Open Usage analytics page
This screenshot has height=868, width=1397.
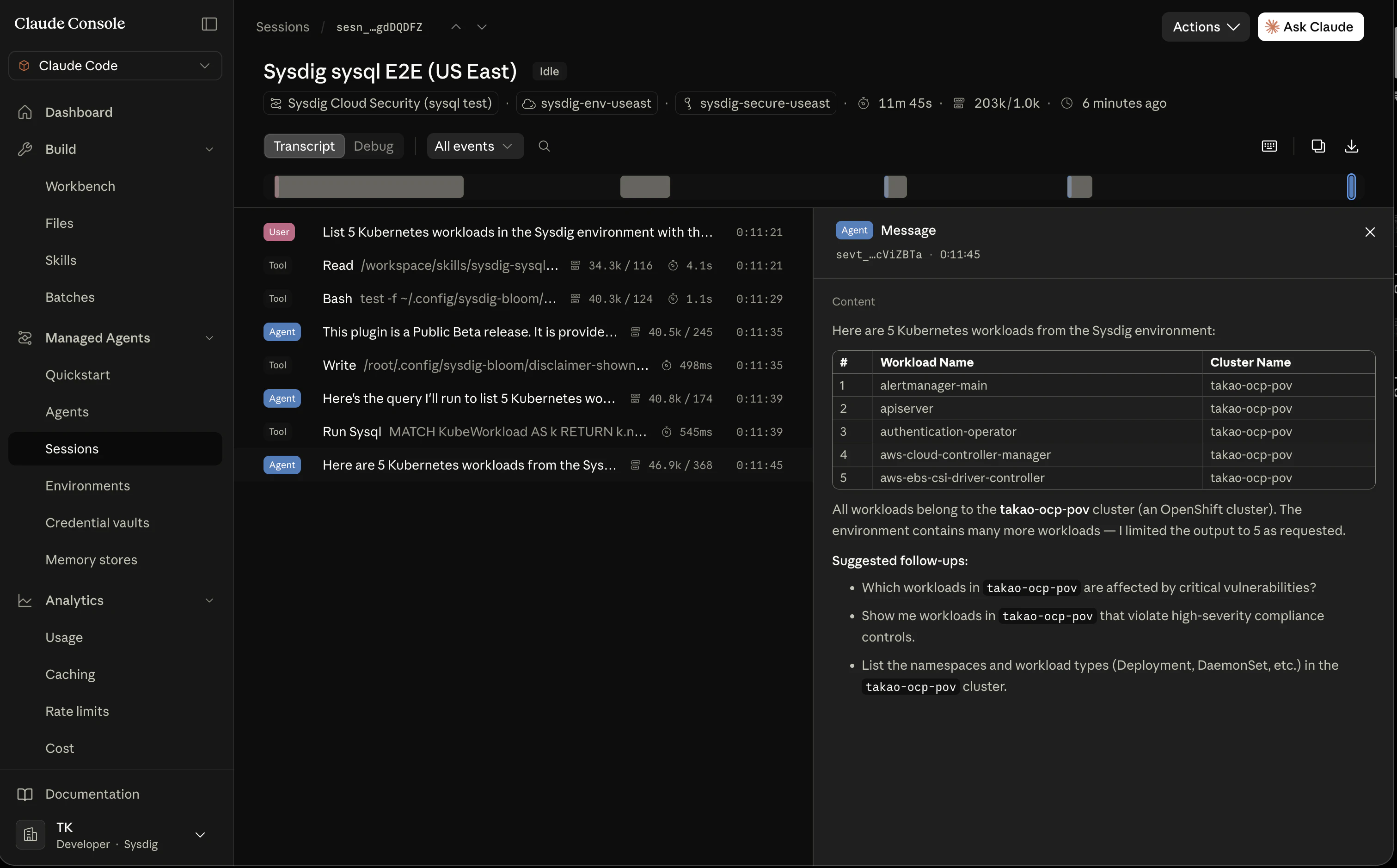pyautogui.click(x=64, y=637)
